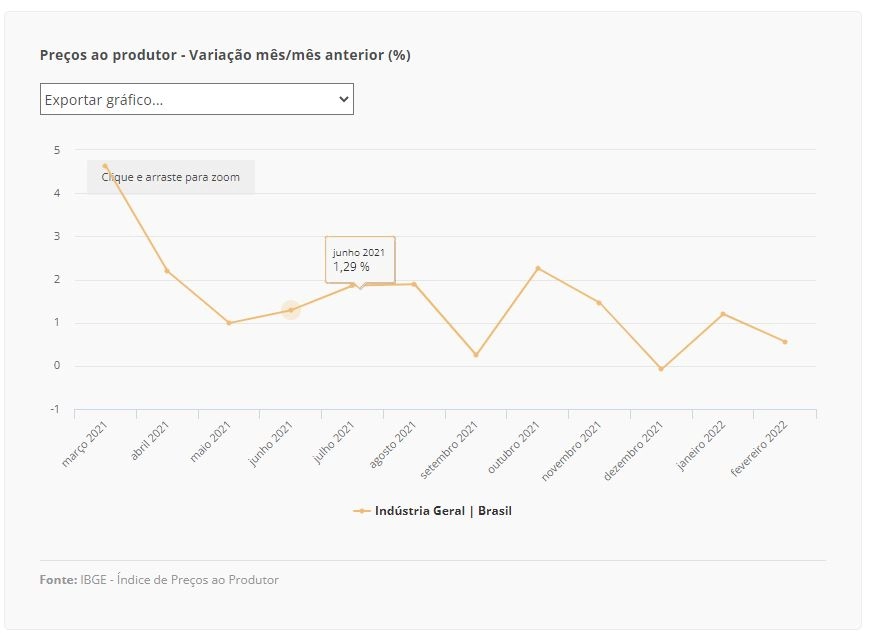
Task: Click the fevereiro 2022 data point
Action: coord(785,342)
